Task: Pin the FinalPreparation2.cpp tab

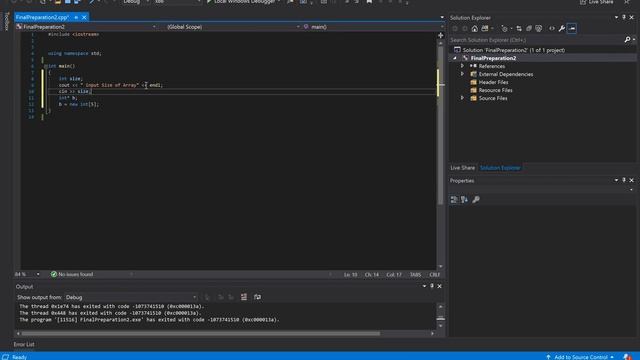Action: (x=76, y=17)
